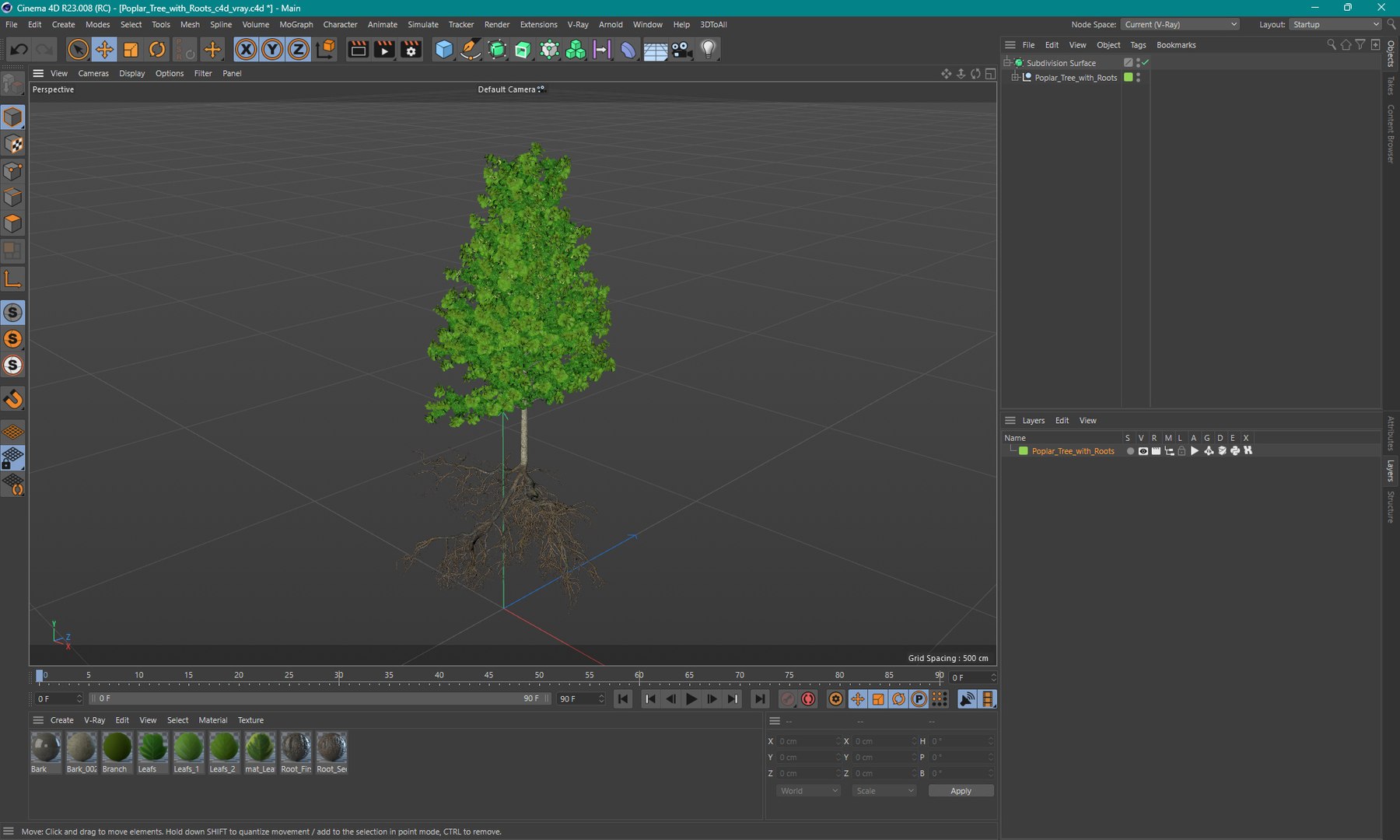Click the Spline Pen tool icon

point(471,50)
